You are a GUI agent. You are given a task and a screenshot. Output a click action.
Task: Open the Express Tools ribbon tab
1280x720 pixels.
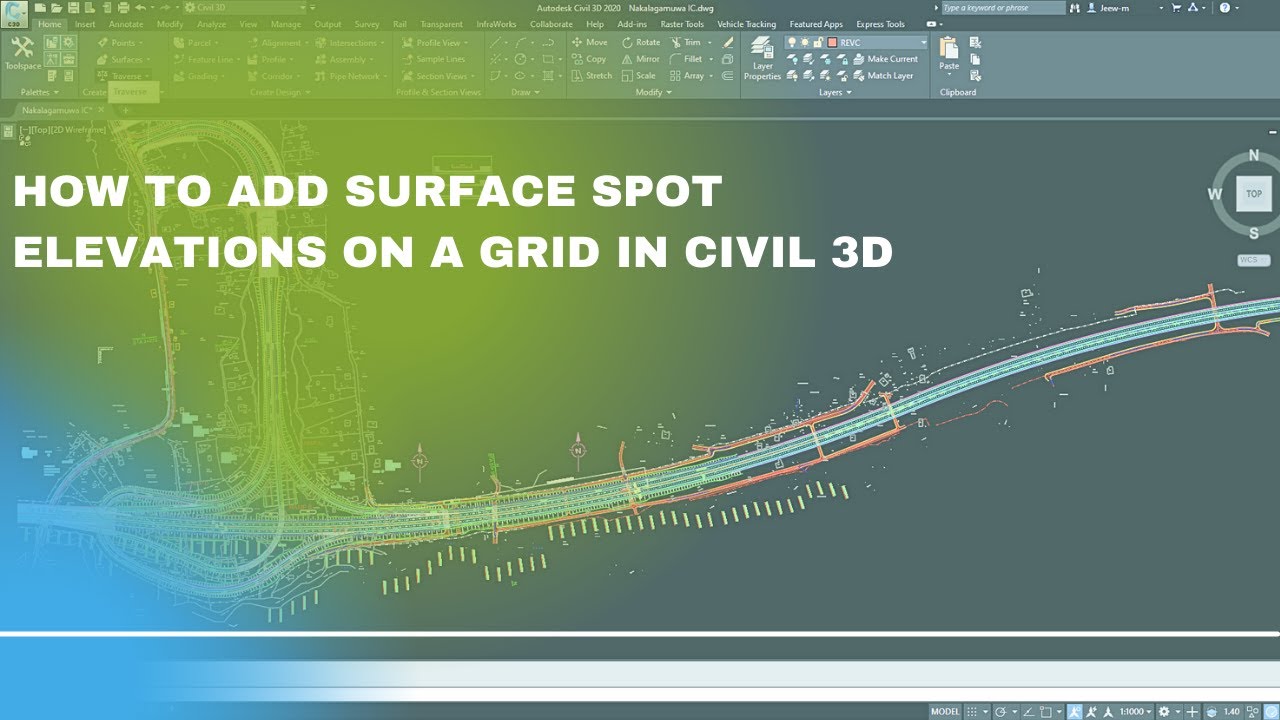tap(881, 24)
